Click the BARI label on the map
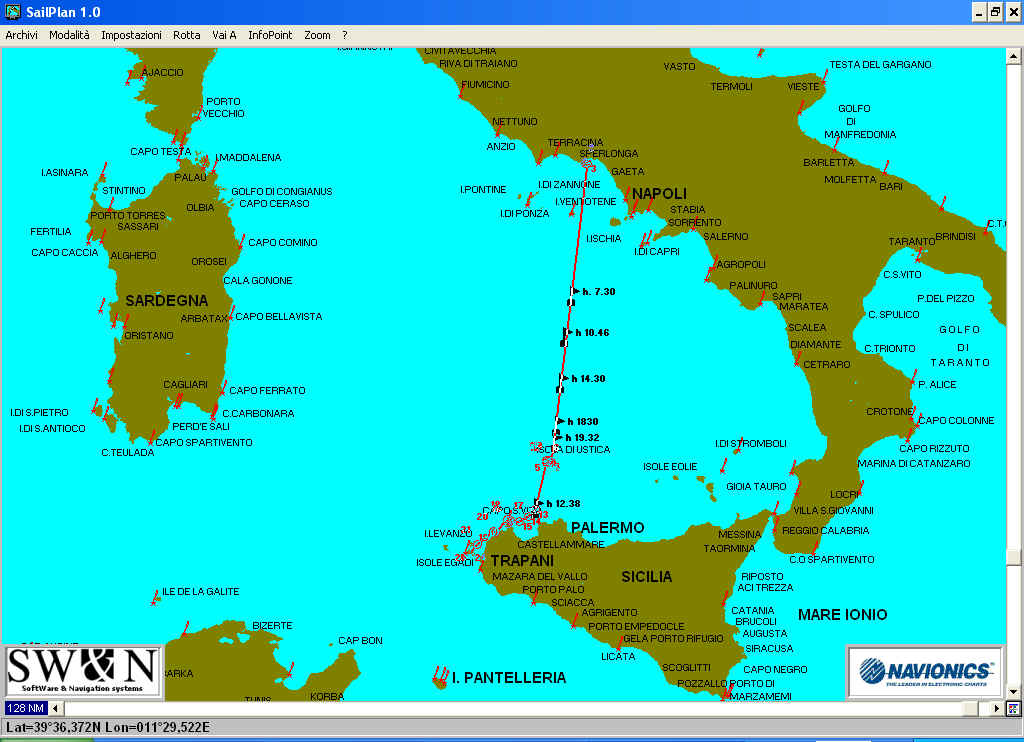 [x=891, y=187]
